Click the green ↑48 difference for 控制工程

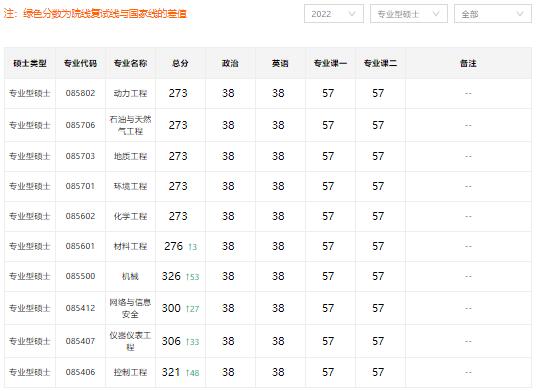pyautogui.click(x=192, y=373)
